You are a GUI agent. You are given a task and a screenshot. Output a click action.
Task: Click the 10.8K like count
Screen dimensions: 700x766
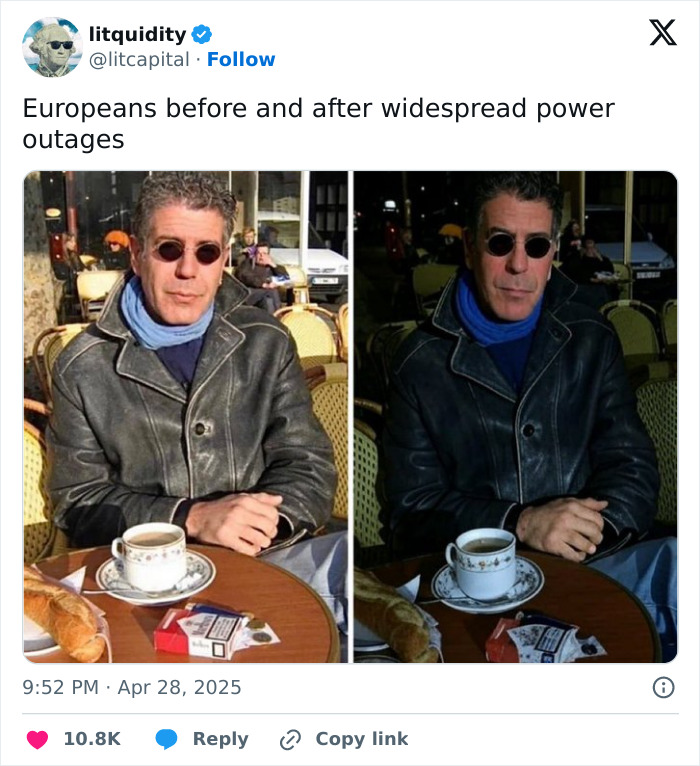[x=92, y=739]
